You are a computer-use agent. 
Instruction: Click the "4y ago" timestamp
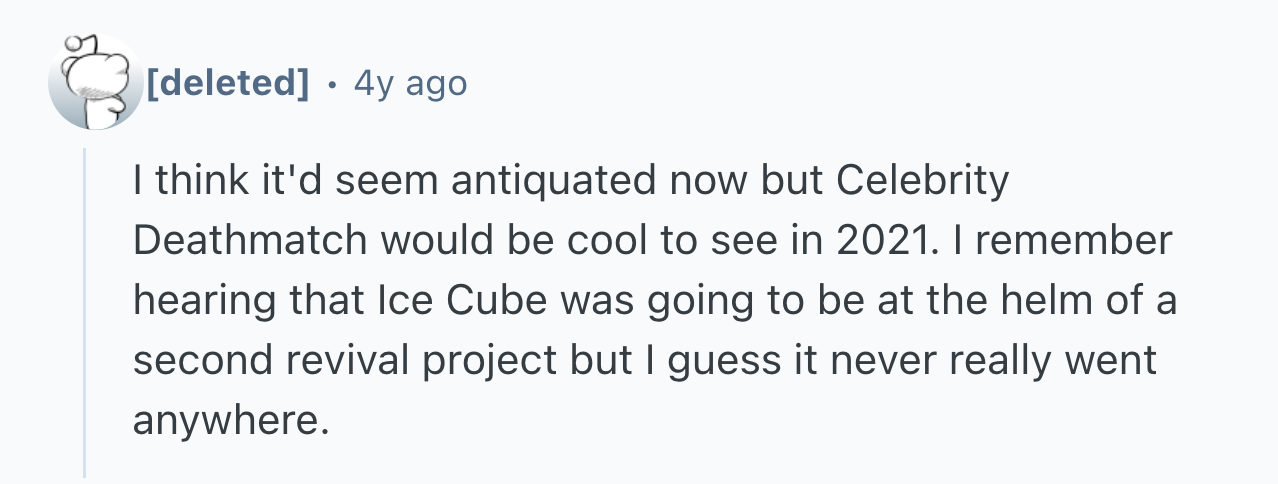[410, 83]
